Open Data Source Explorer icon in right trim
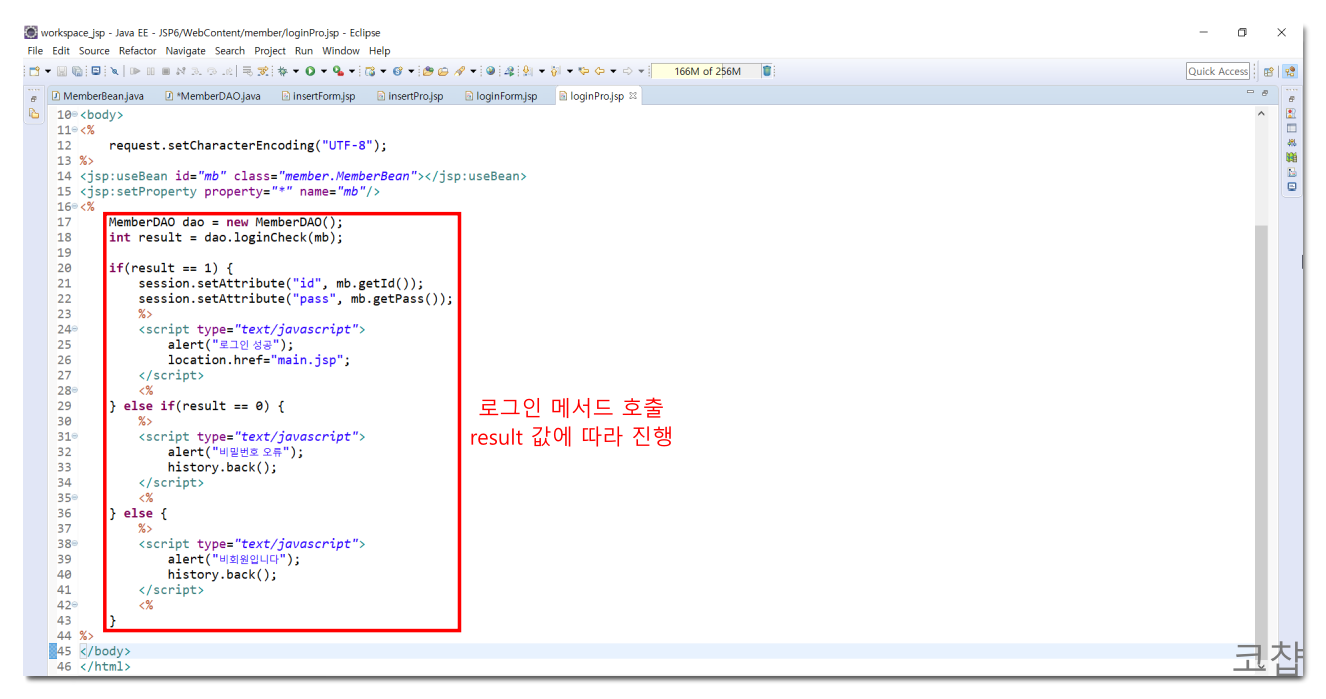This screenshot has width=1326, height=699. pos(1292,158)
